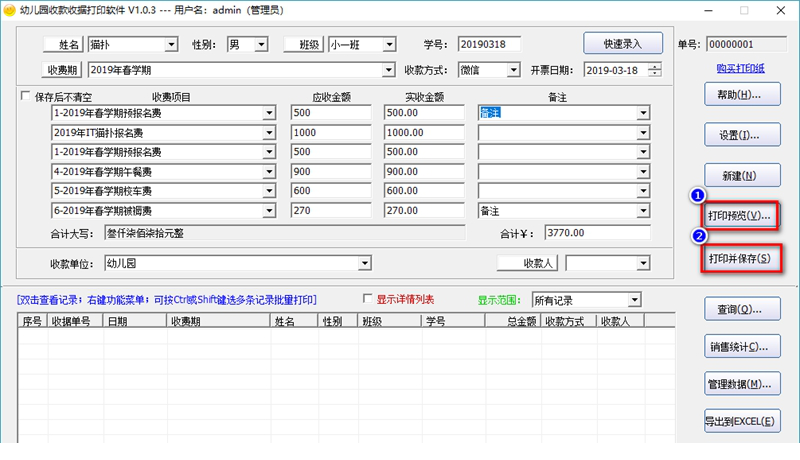
Task: Open the 显示范围 dropdown showing 所有记录
Action: (x=633, y=299)
